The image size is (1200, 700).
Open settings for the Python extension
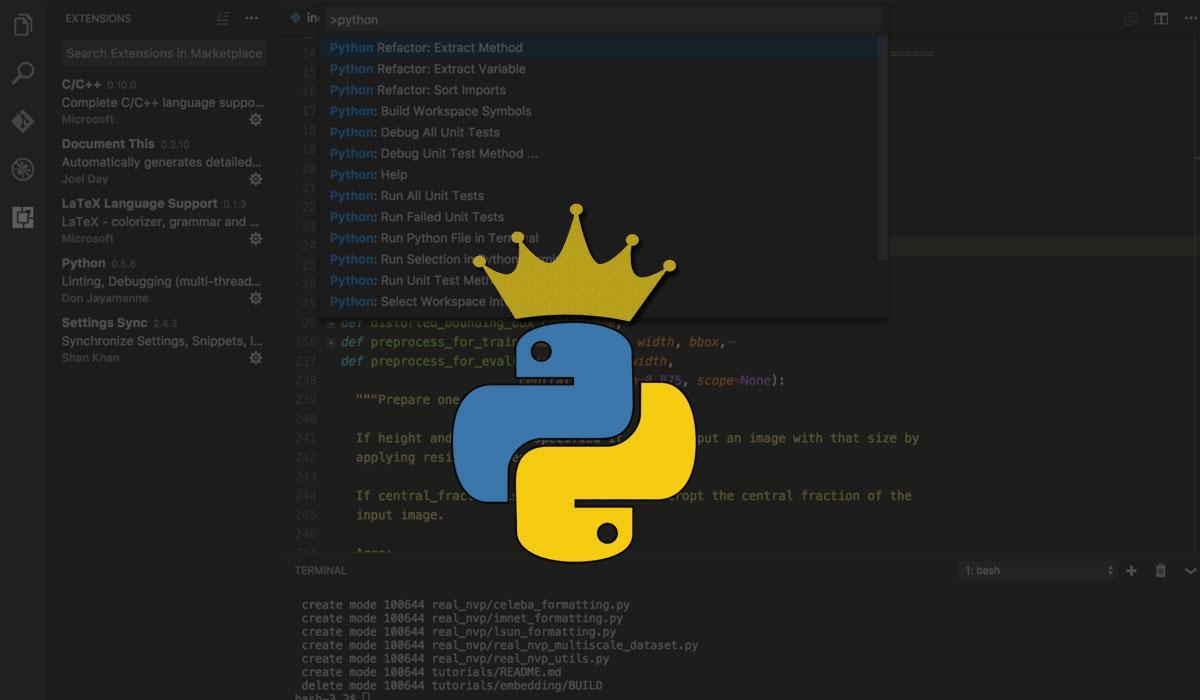pyautogui.click(x=256, y=298)
